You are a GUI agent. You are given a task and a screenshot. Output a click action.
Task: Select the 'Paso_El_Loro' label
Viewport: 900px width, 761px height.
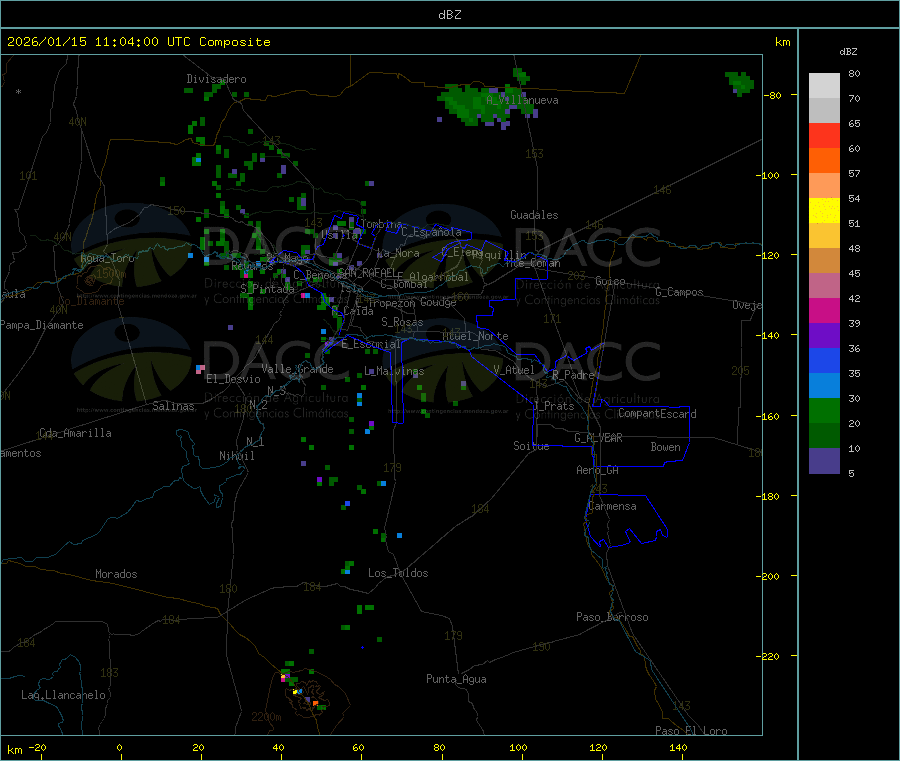691,731
